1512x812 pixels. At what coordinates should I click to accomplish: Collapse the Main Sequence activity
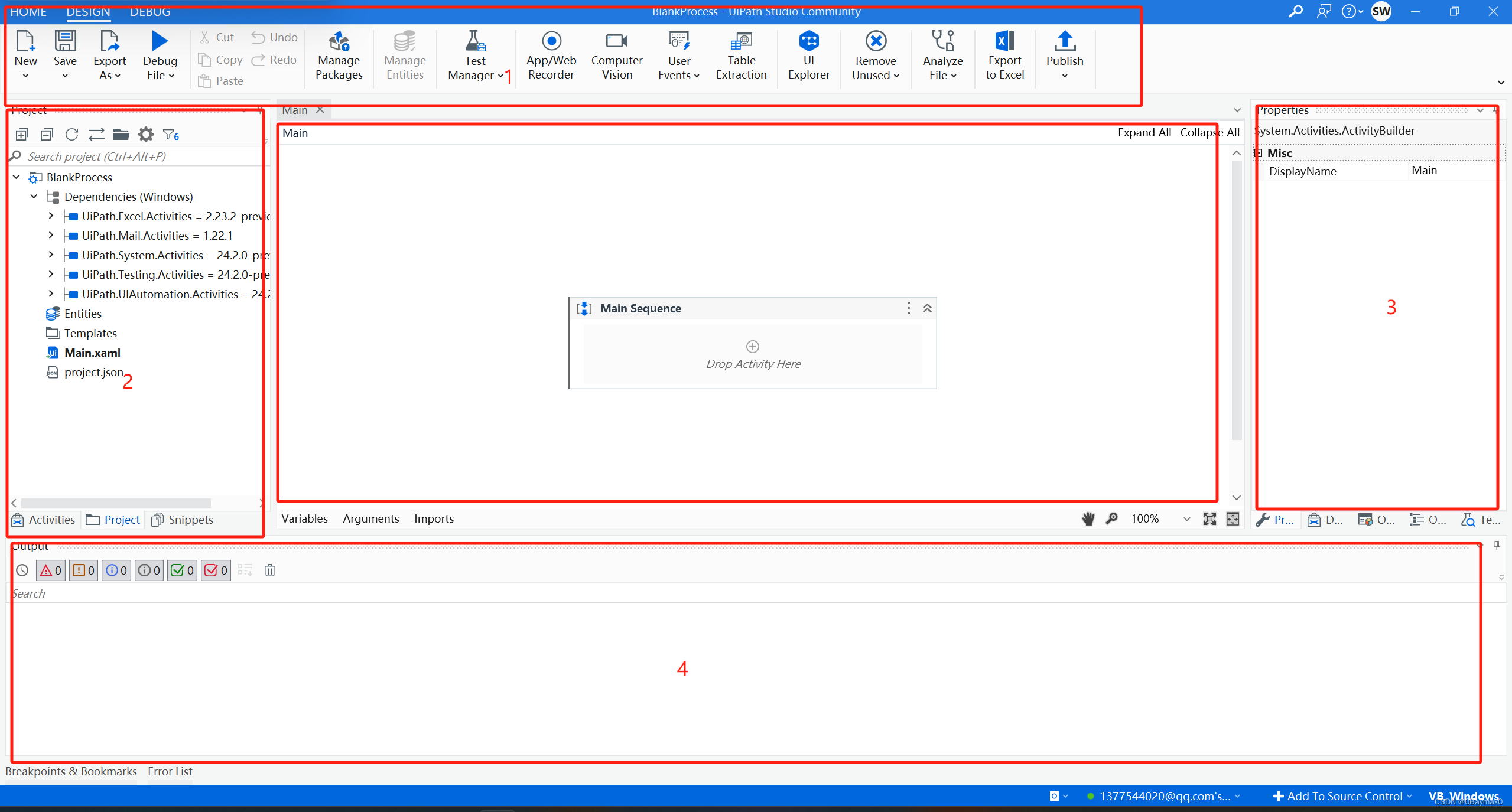coord(928,308)
